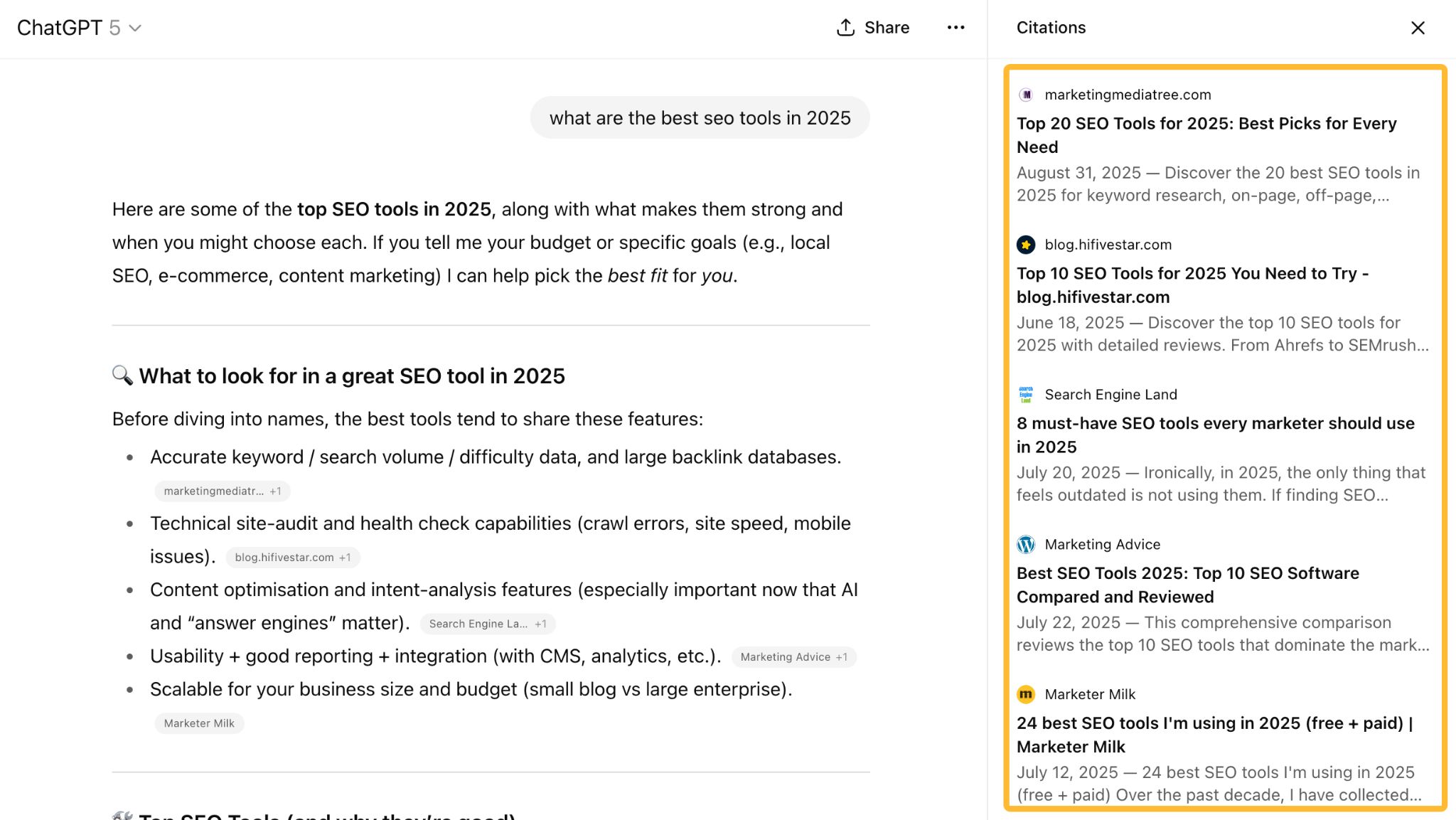Click the Search Engine Land favicon
The height and width of the screenshot is (820, 1456).
[1026, 395]
